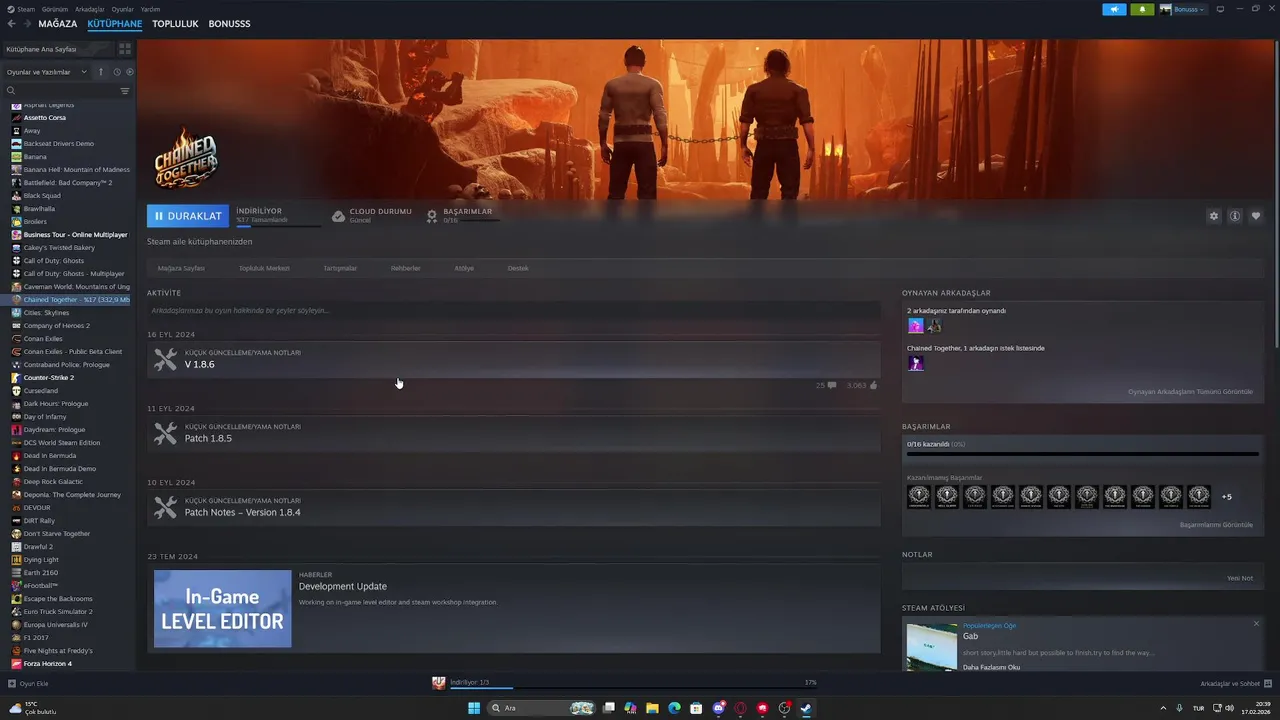Select Euro Truck Simulator 2 in library
1280x720 pixels.
click(58, 612)
